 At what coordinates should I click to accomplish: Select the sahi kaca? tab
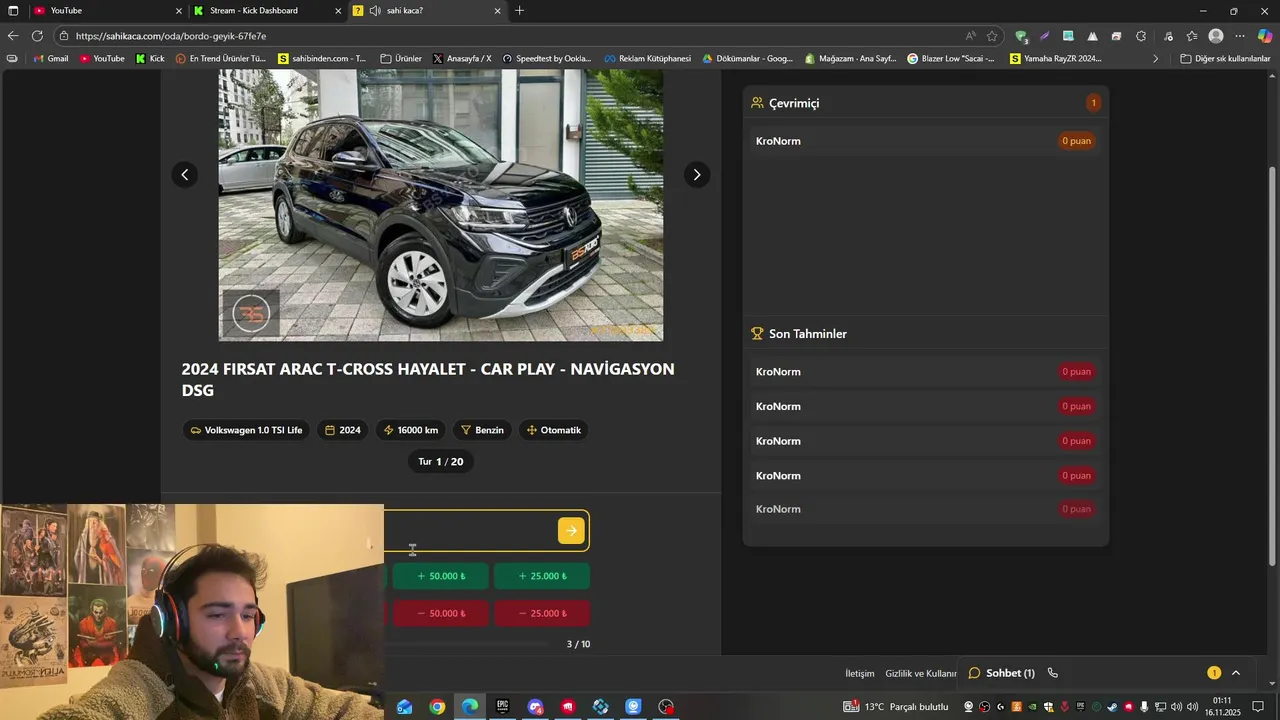[427, 11]
